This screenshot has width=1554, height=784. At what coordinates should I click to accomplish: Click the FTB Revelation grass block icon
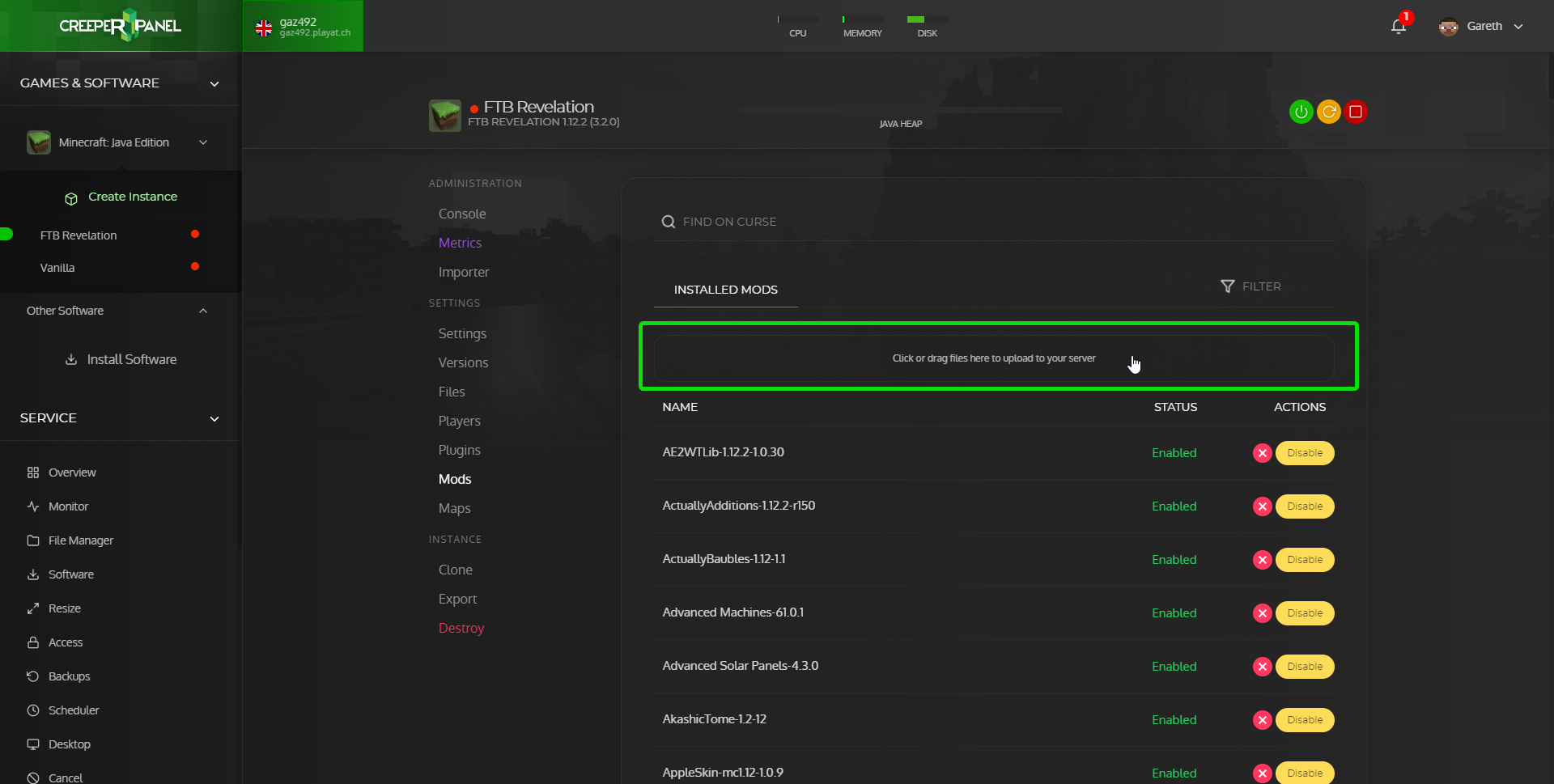coord(445,116)
